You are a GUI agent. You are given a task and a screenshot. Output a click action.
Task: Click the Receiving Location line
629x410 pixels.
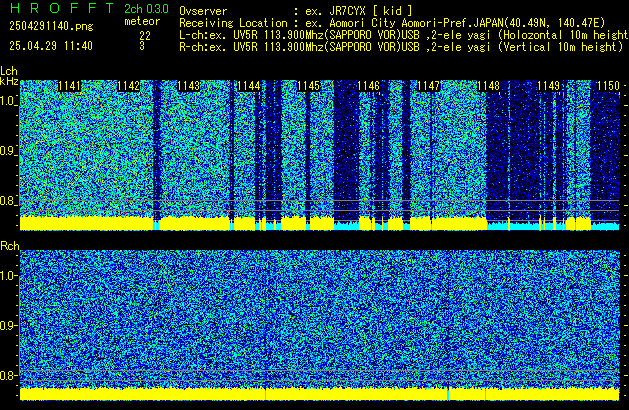tap(392, 23)
